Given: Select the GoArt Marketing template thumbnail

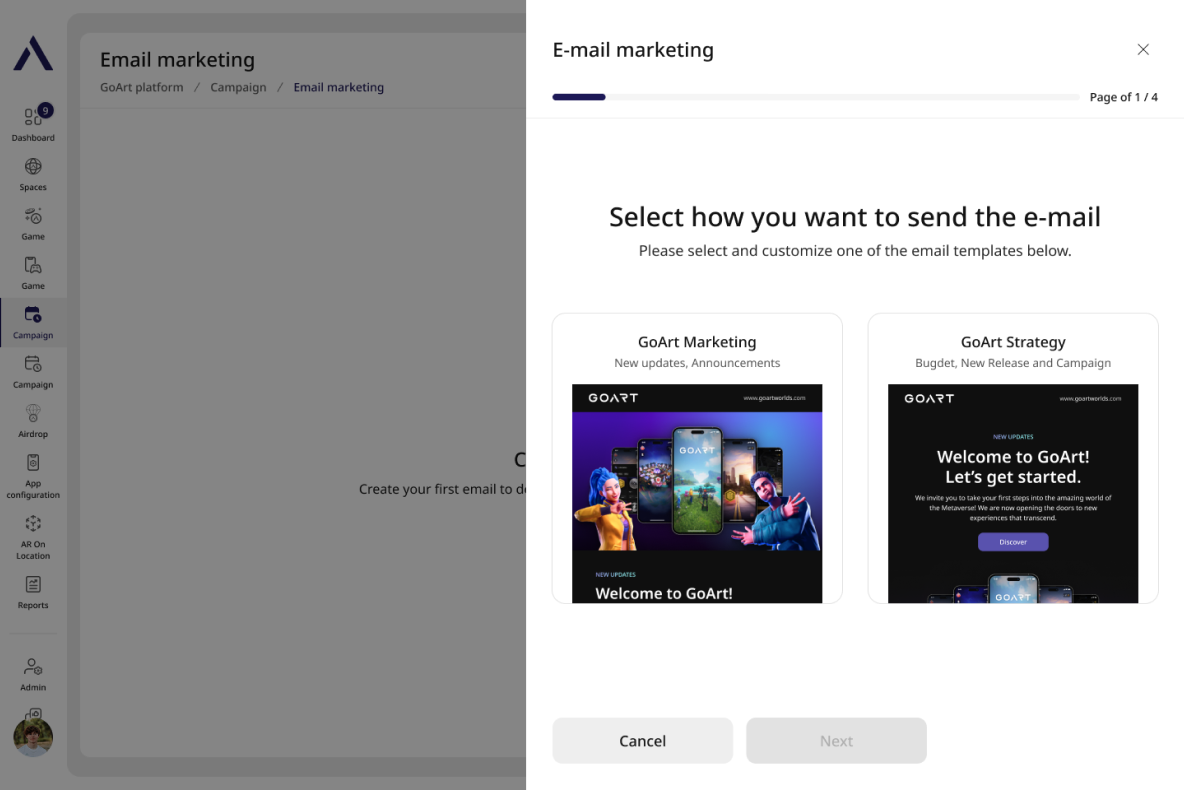Looking at the screenshot, I should click(697, 493).
